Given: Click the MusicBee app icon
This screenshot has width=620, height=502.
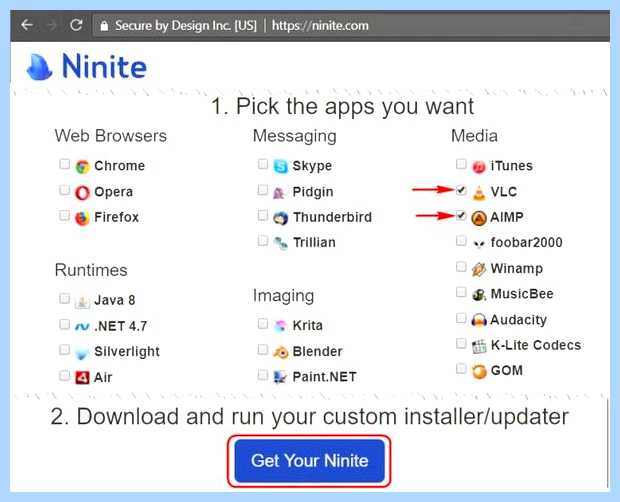Looking at the screenshot, I should click(x=479, y=294).
